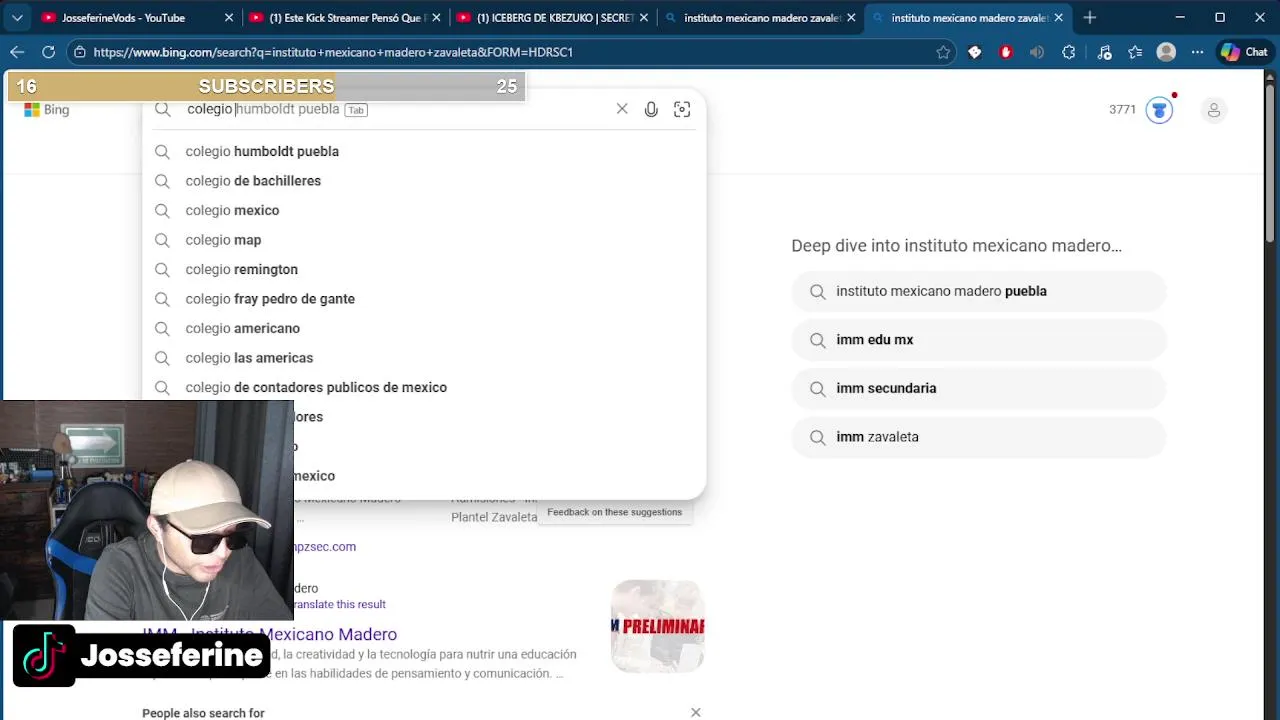The height and width of the screenshot is (720, 1280).
Task: Open a new browser tab
Action: [x=1090, y=18]
